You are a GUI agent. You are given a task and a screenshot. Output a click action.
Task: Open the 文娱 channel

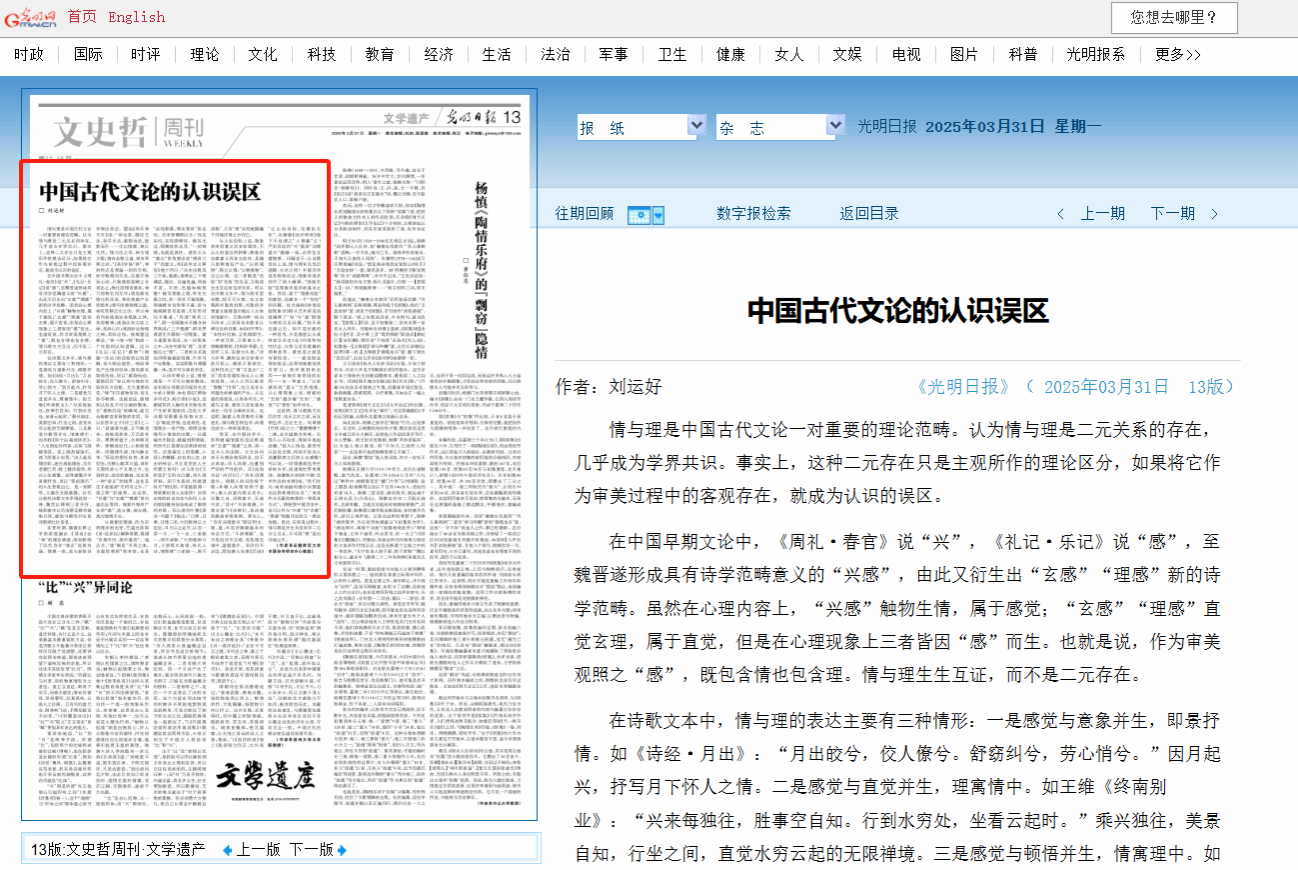coord(848,54)
